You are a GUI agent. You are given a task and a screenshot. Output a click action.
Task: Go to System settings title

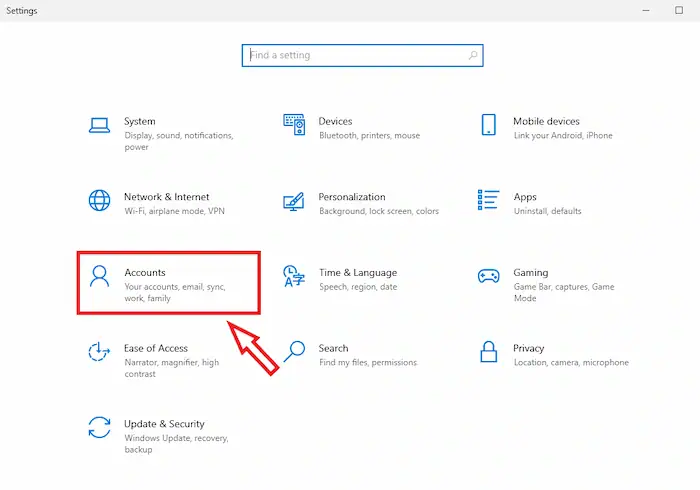point(140,121)
